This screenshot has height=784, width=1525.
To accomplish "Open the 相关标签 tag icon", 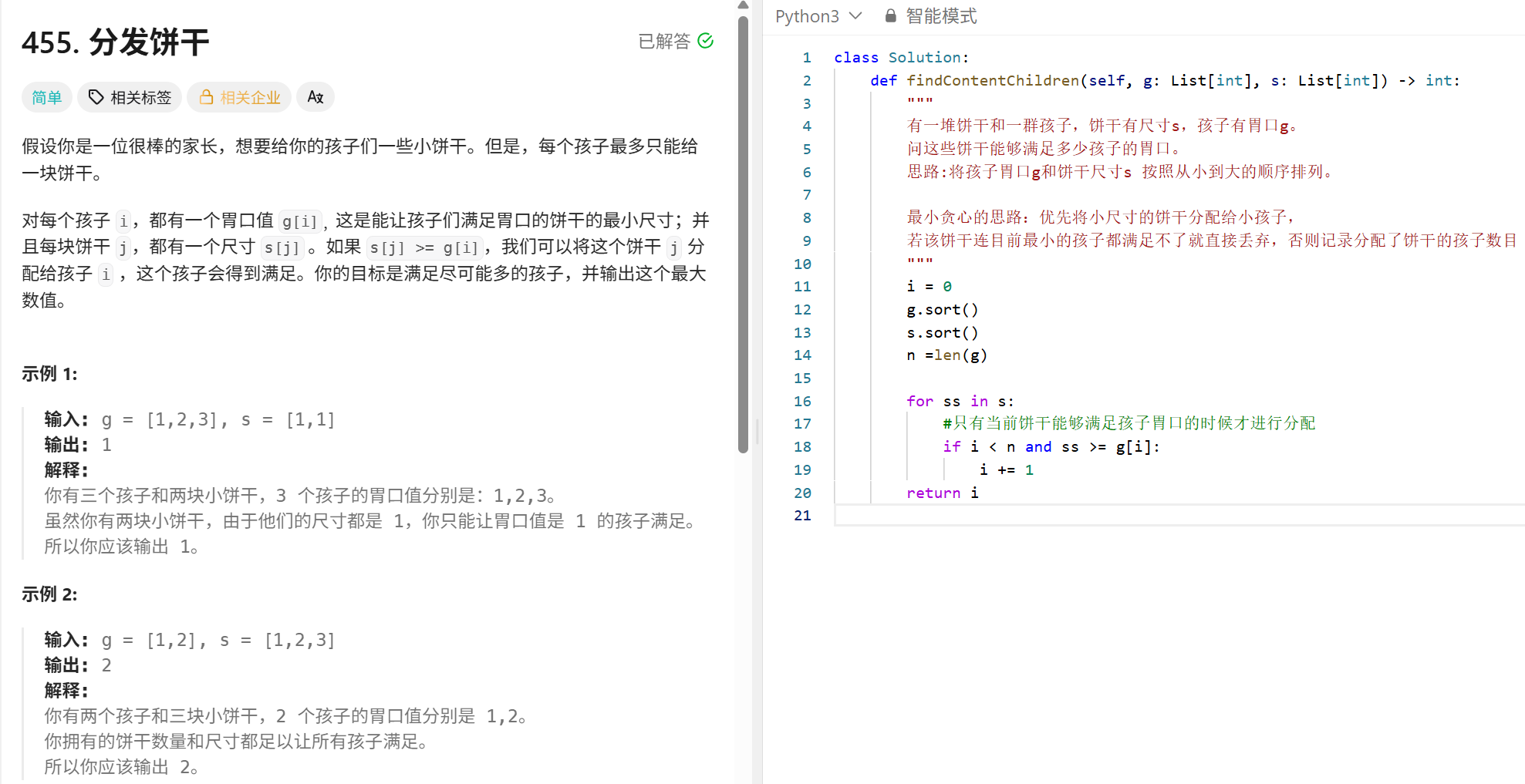I will point(96,97).
